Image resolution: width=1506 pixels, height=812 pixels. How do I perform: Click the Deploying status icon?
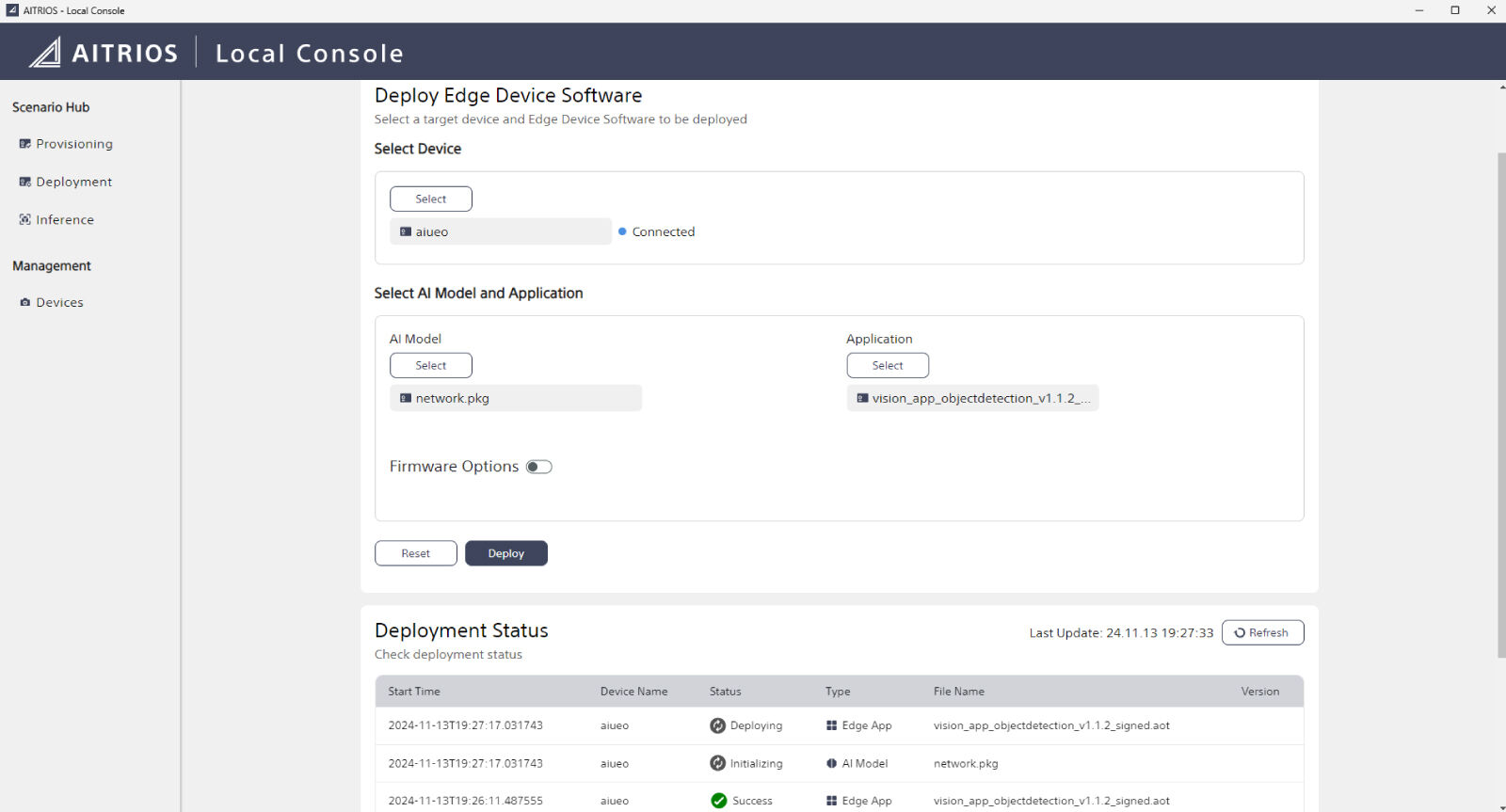pos(718,725)
